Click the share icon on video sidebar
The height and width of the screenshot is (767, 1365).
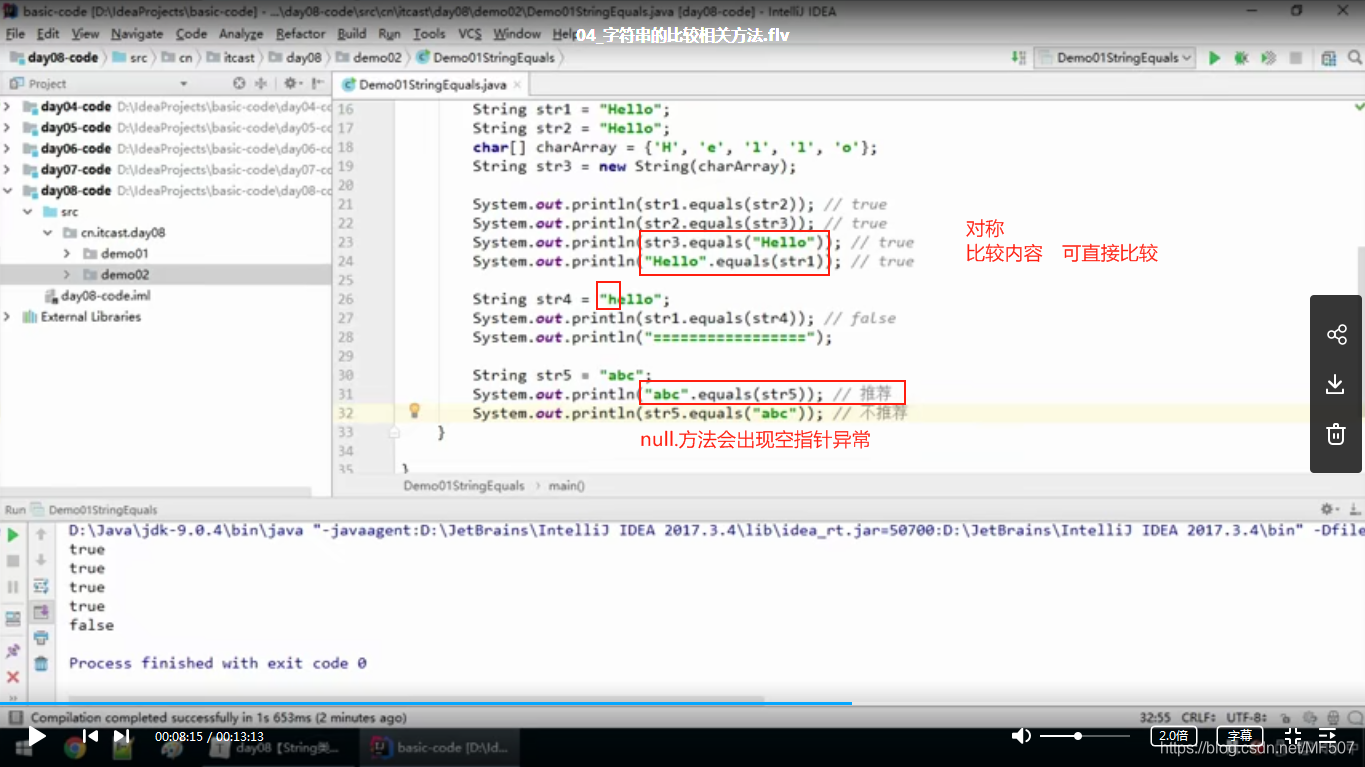point(1337,335)
